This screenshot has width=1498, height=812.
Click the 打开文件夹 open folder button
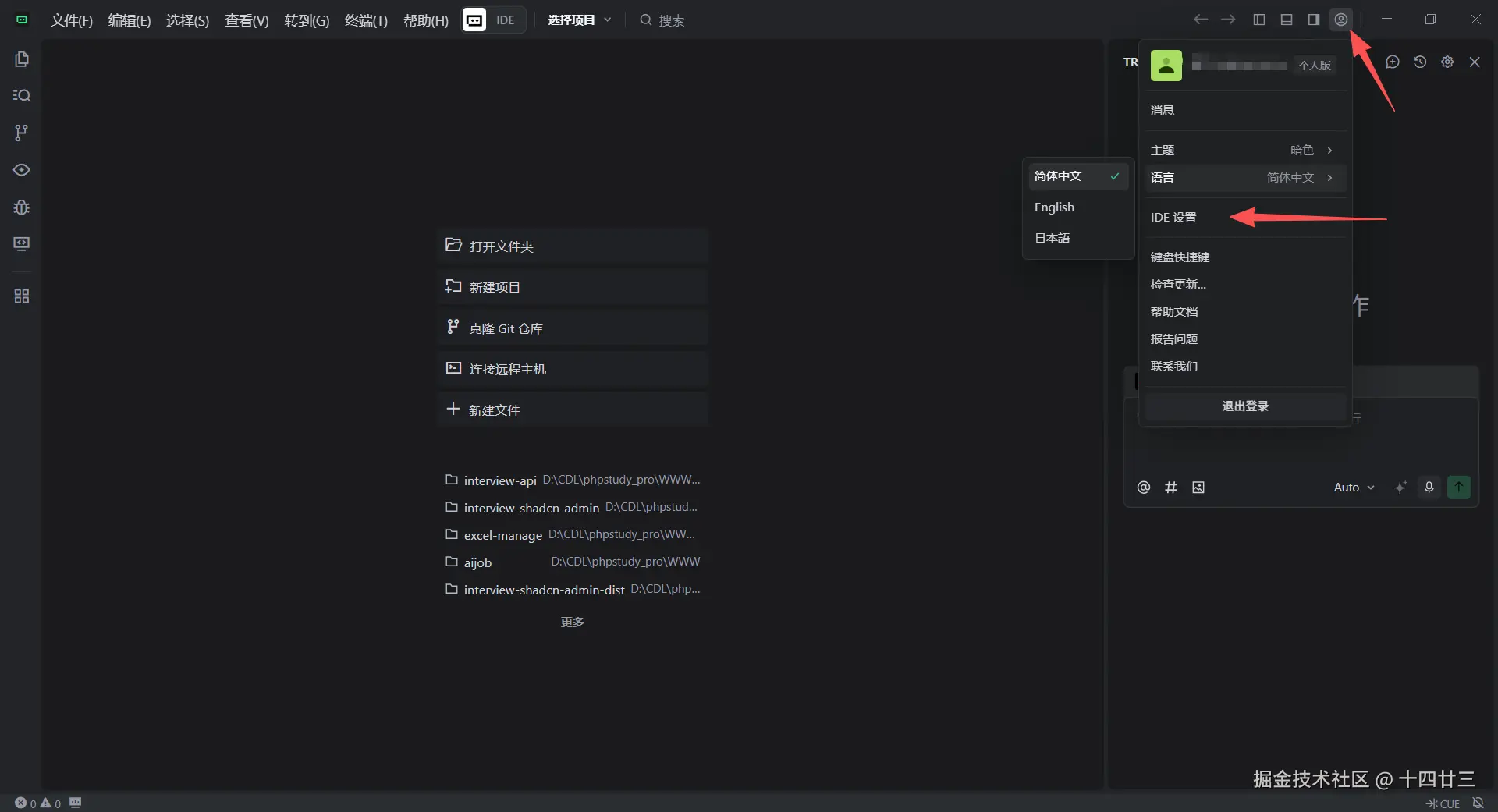573,246
